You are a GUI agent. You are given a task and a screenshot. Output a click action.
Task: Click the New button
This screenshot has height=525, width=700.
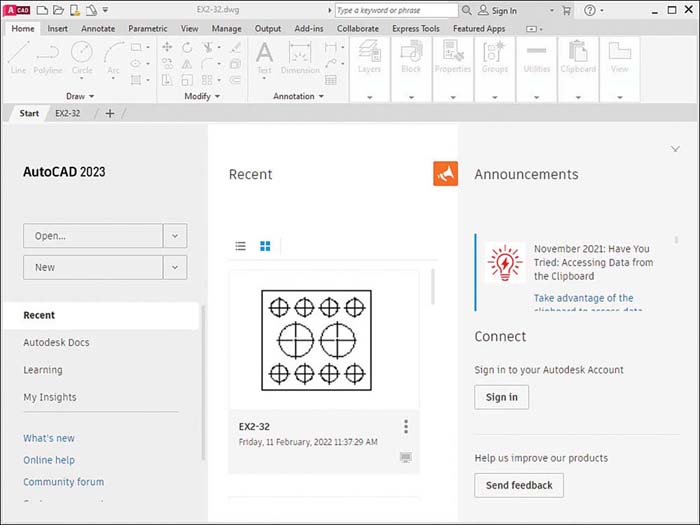click(93, 267)
